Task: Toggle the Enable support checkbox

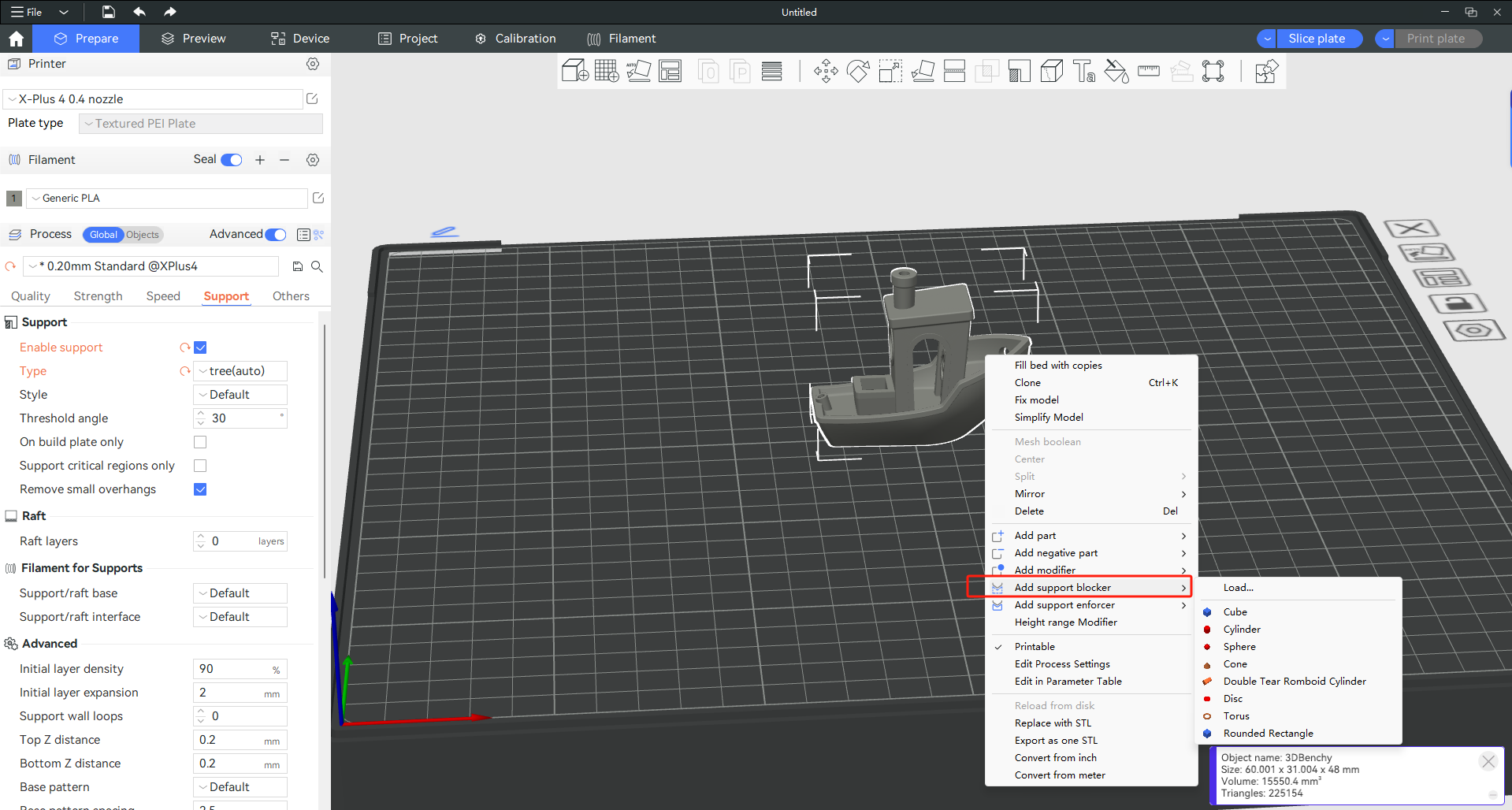Action: [200, 347]
